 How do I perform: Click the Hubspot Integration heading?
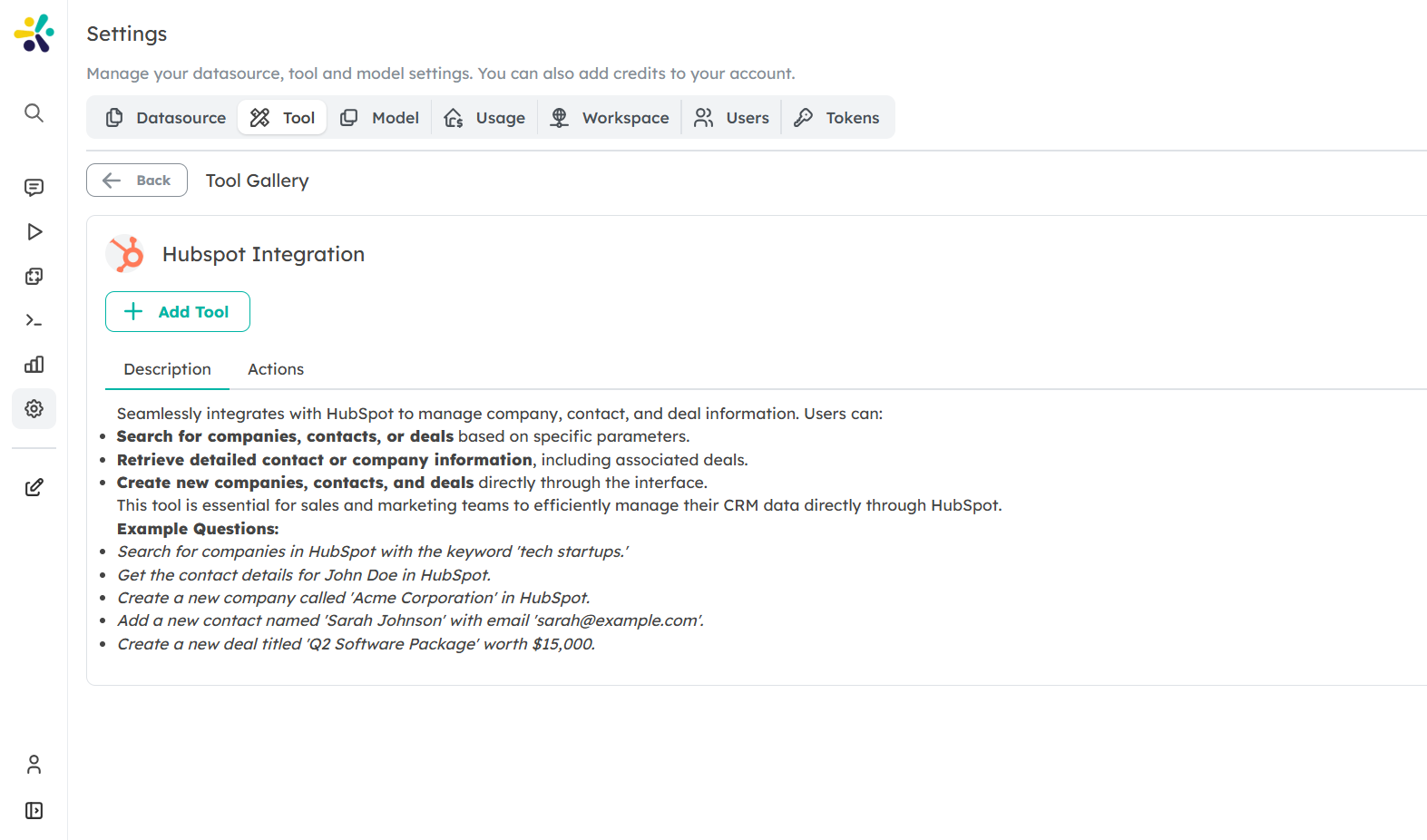pos(263,255)
